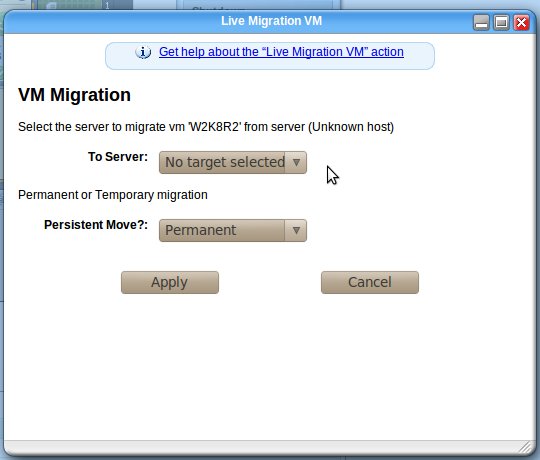Open the Live Migration VM help link

click(x=281, y=52)
